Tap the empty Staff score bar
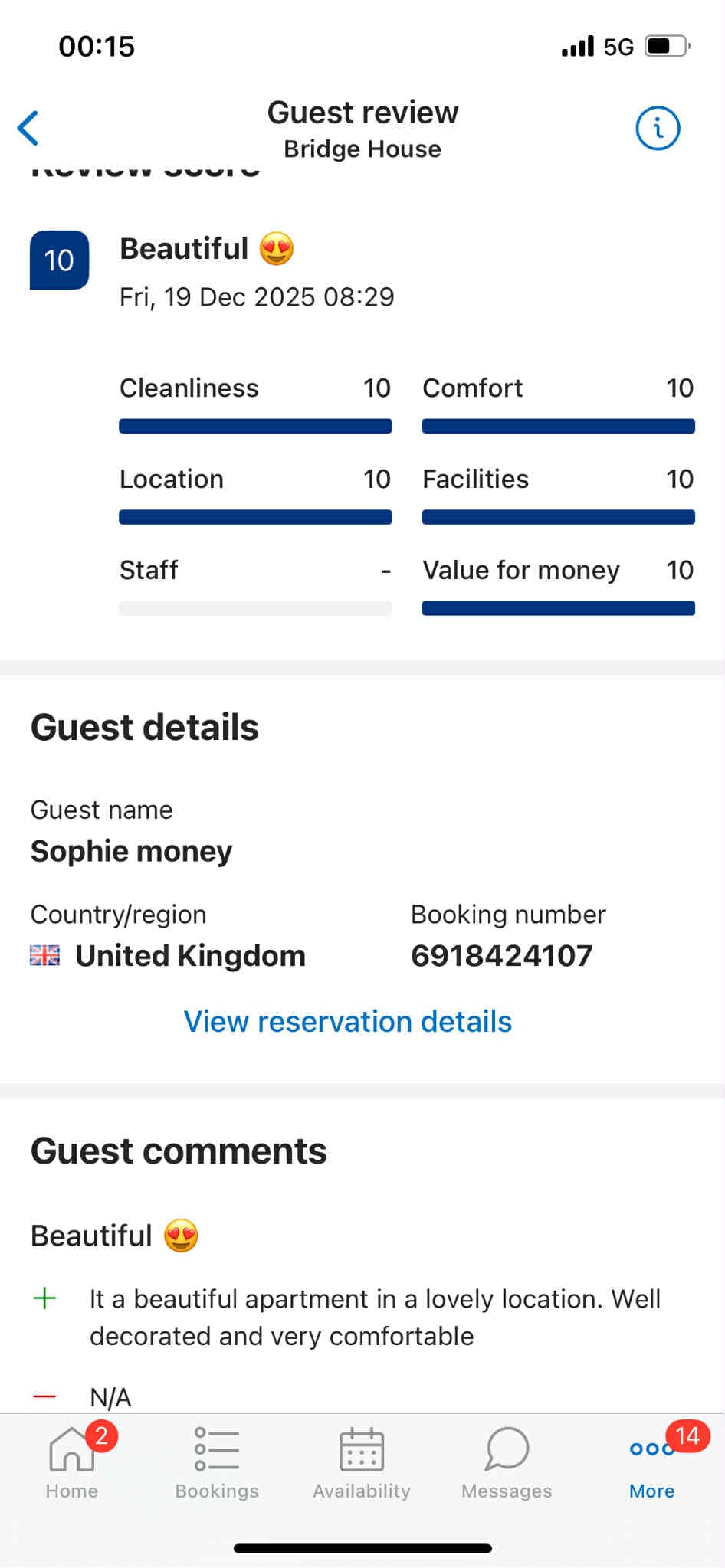The image size is (725, 1568). click(255, 609)
